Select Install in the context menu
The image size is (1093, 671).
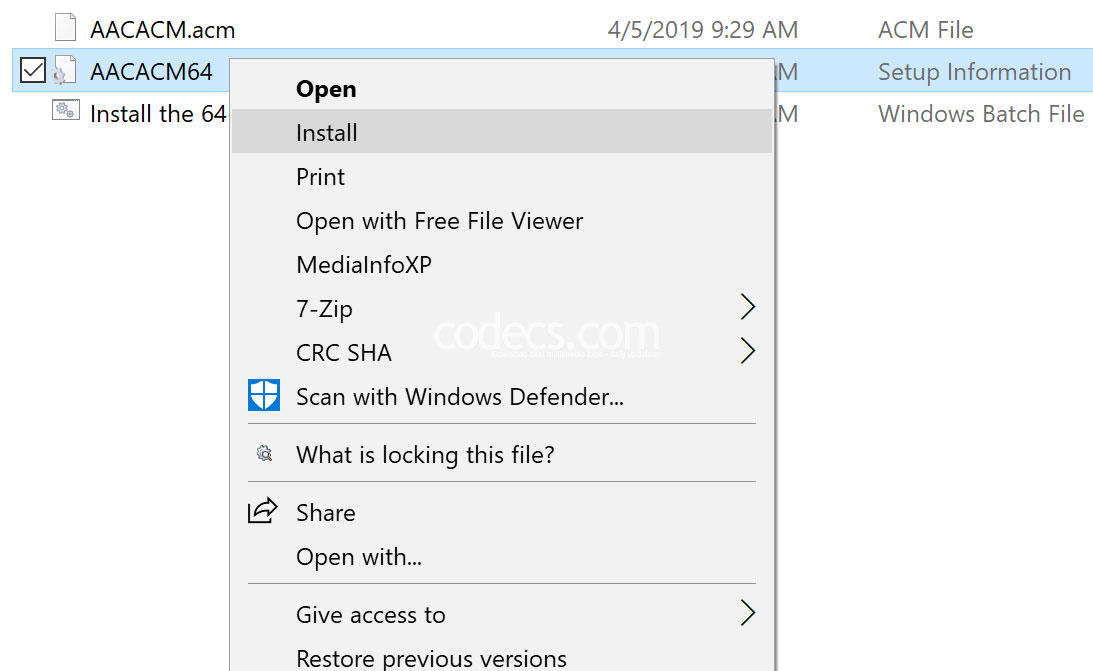(x=502, y=132)
